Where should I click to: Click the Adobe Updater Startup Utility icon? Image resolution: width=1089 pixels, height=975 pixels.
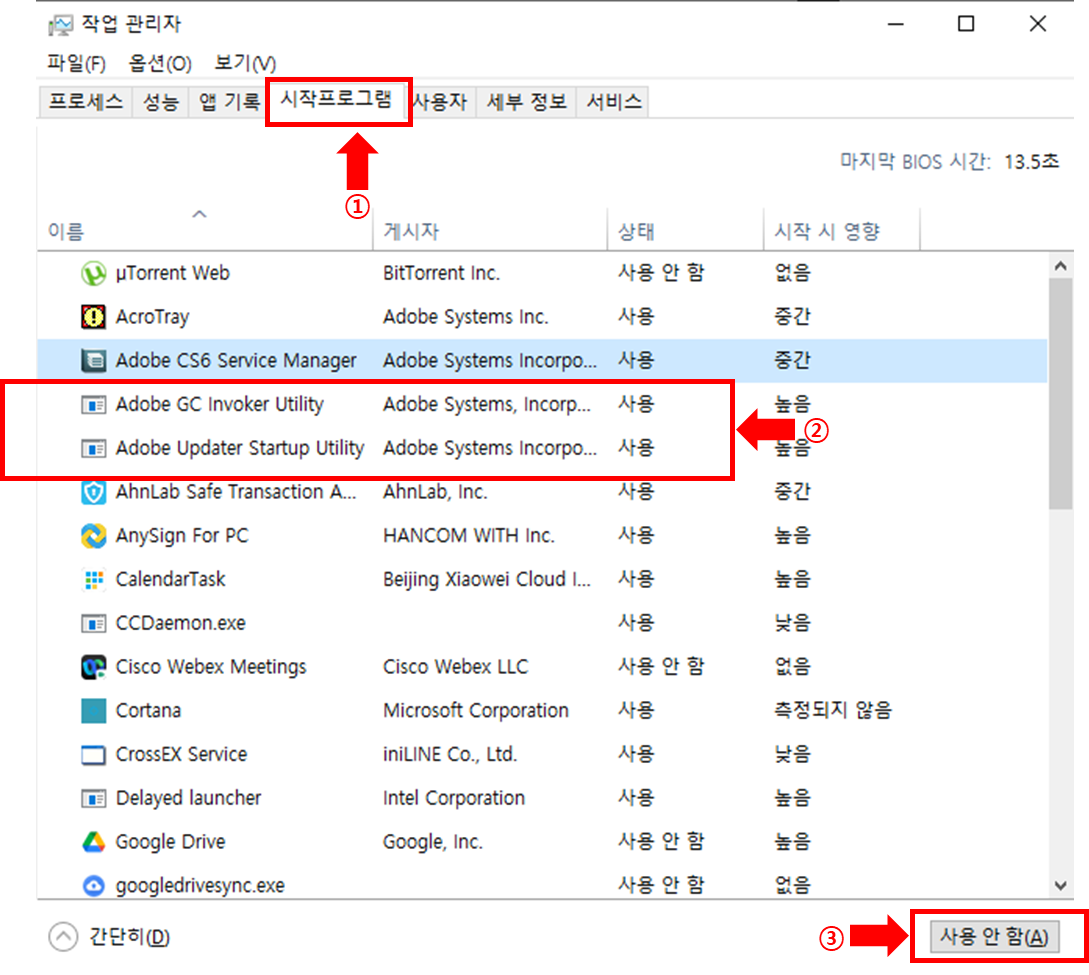(x=93, y=448)
